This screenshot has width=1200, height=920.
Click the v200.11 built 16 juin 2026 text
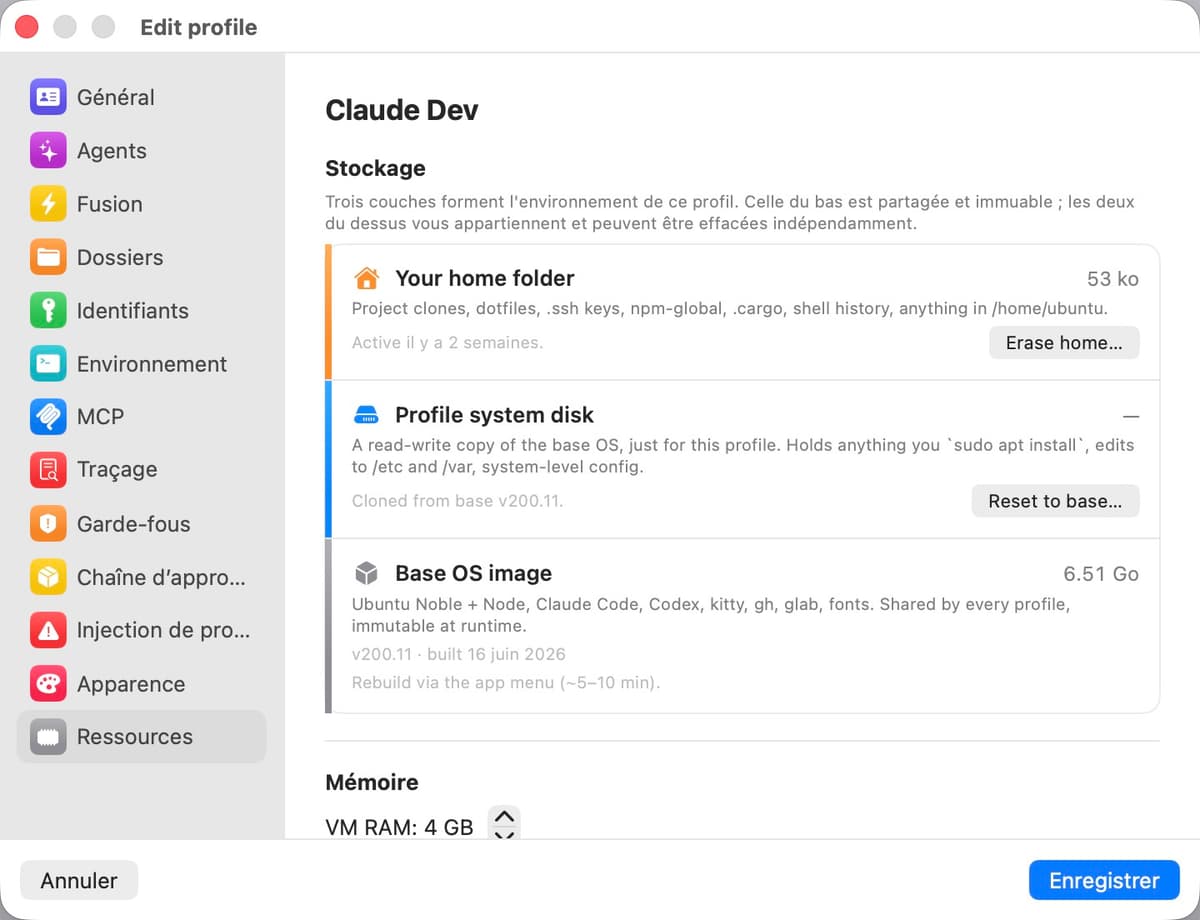pyautogui.click(x=458, y=655)
